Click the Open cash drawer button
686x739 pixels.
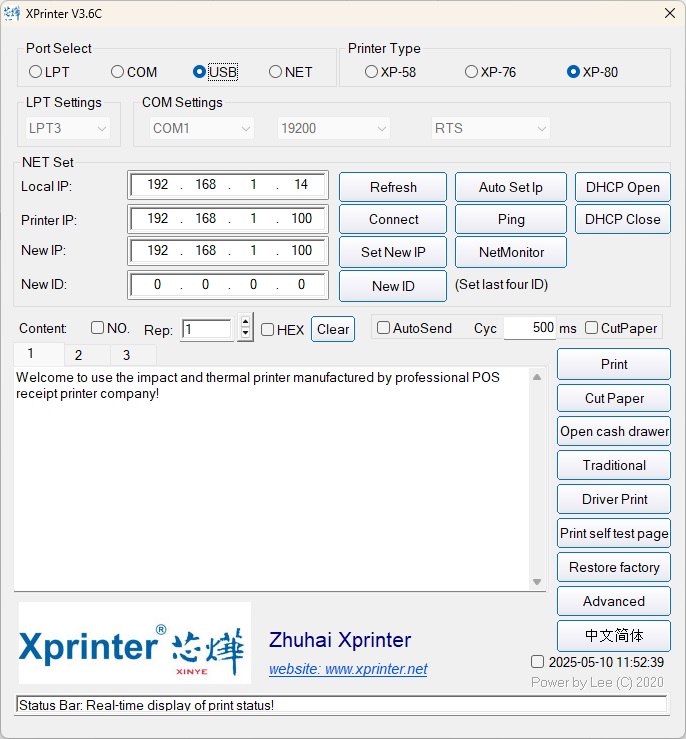(614, 431)
